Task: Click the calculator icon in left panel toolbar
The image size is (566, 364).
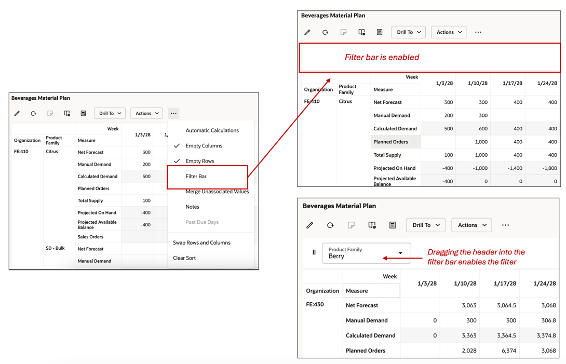Action: click(x=83, y=113)
